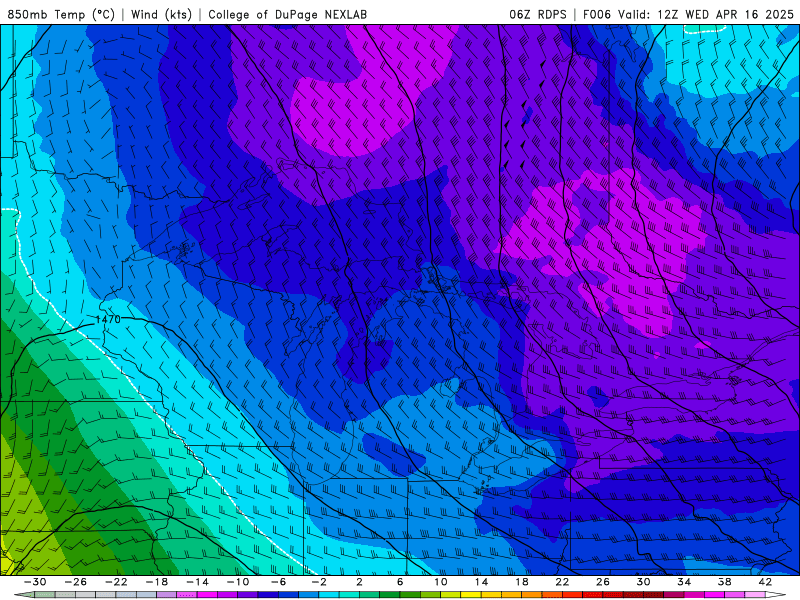The height and width of the screenshot is (600, 800).
Task: Click the "Valid: 12Z WED APR 16 2025" text
Action: pyautogui.click(x=706, y=14)
